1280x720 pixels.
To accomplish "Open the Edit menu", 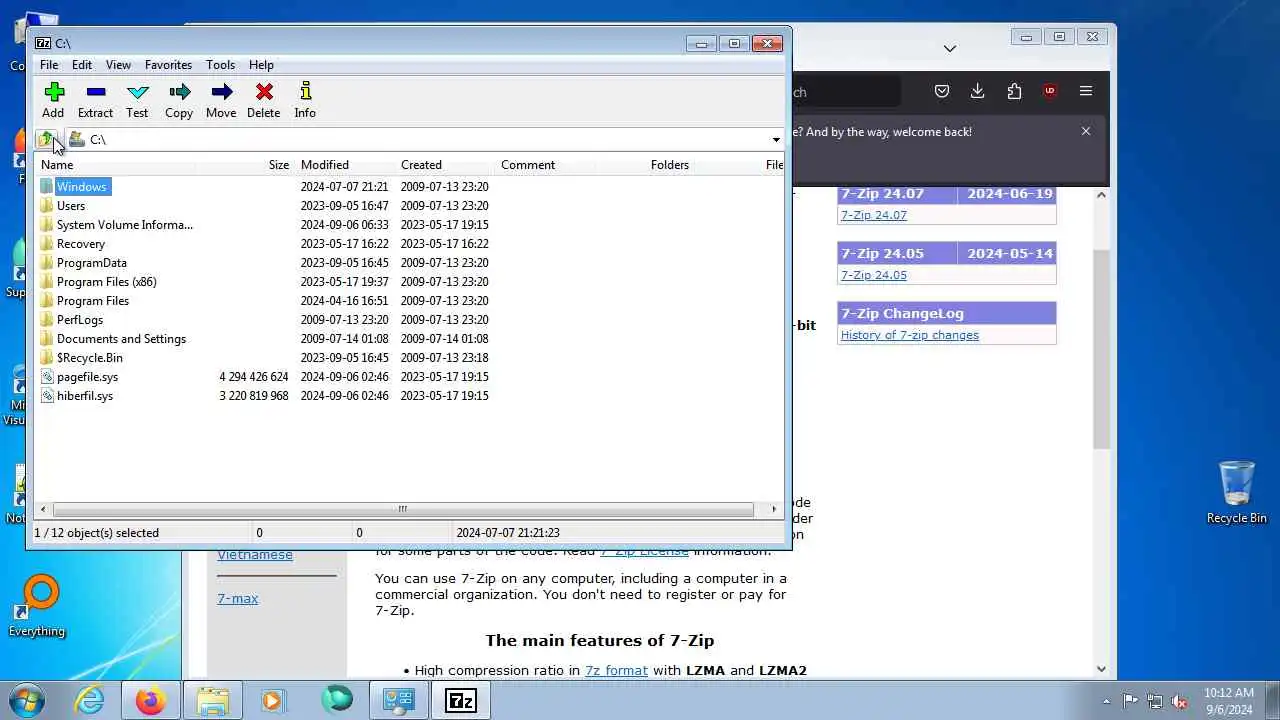I will click(x=82, y=65).
